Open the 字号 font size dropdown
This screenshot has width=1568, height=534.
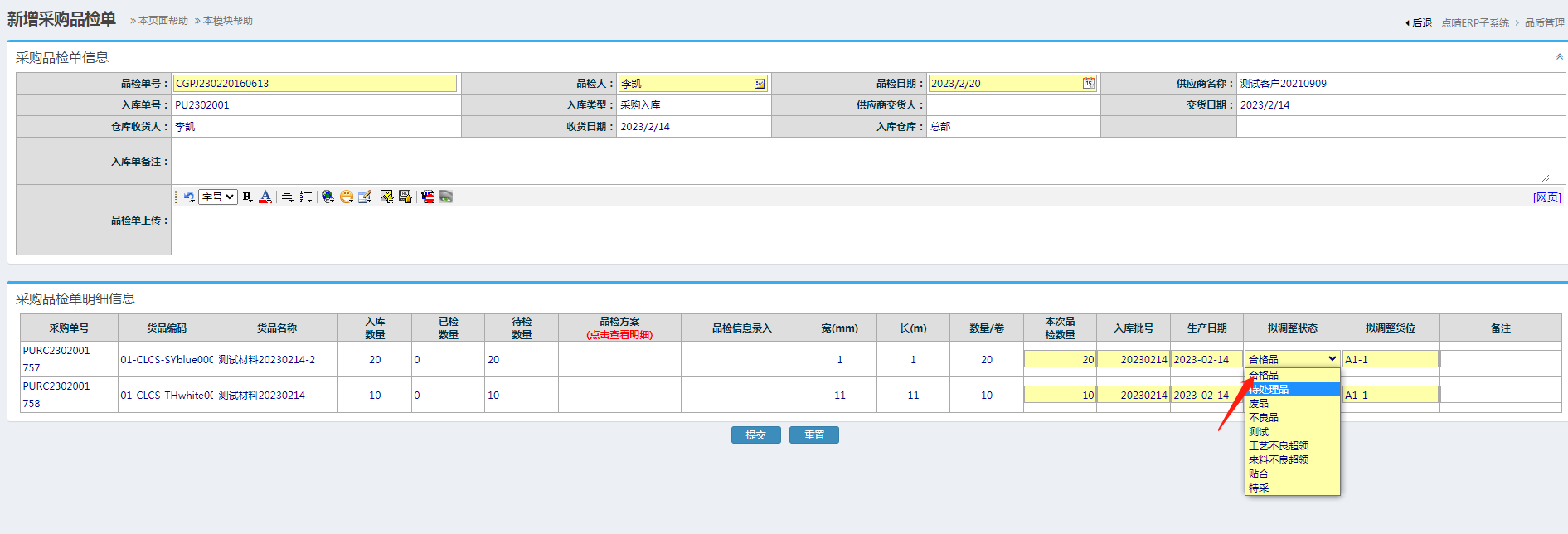pos(218,197)
